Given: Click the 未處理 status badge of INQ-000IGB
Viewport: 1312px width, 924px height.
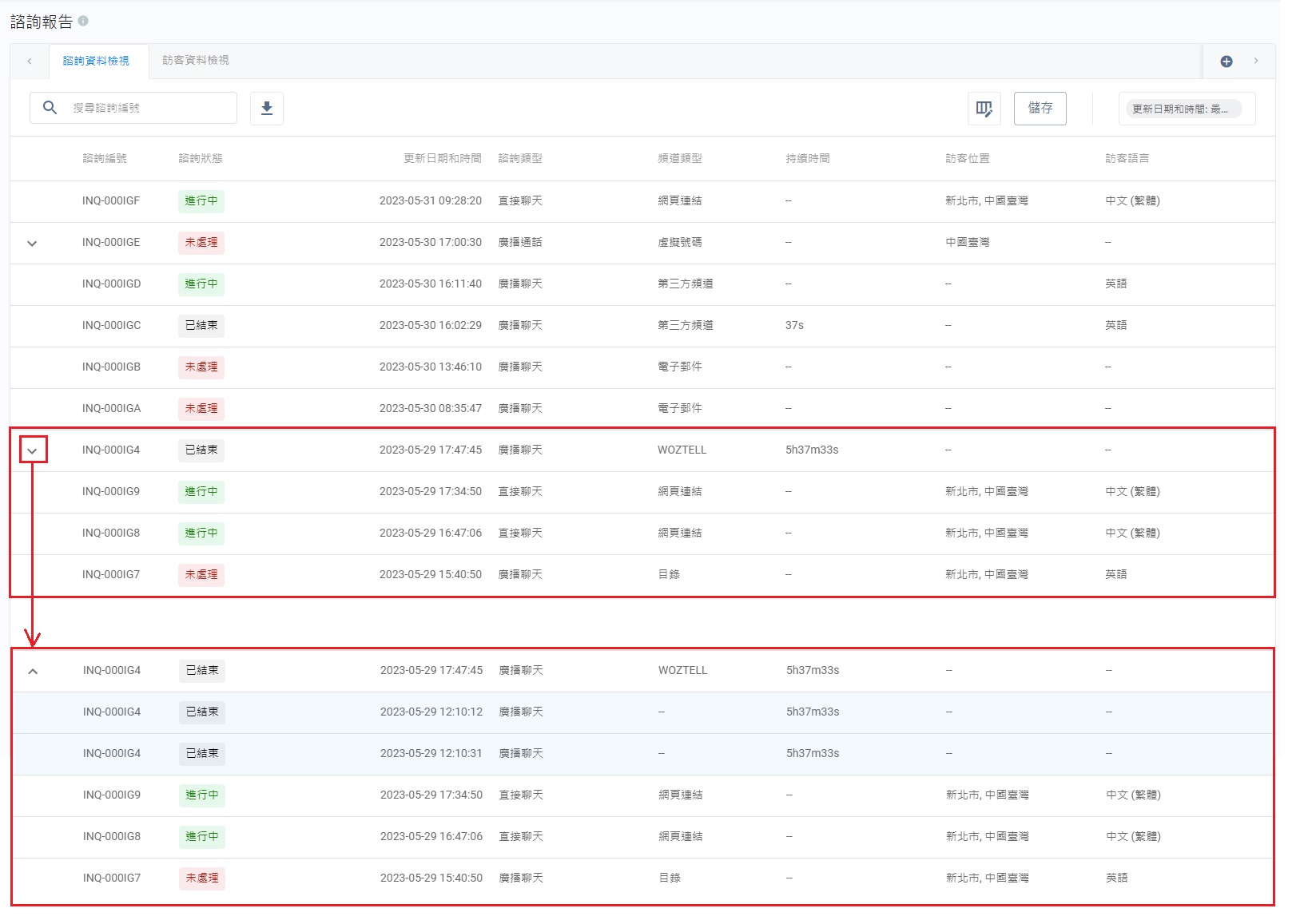Looking at the screenshot, I should (201, 367).
